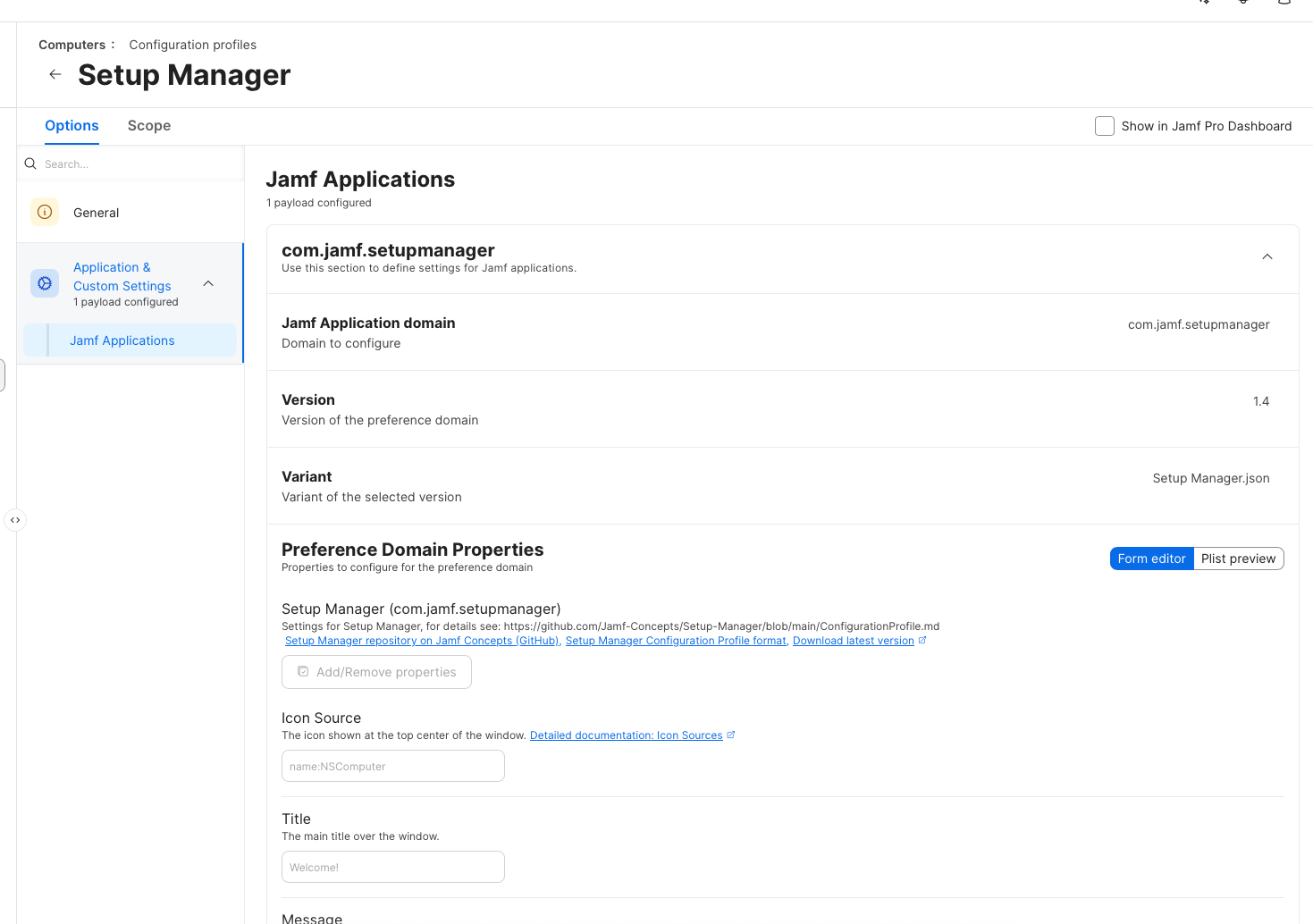Screen dimensions: 1313x924
Task: Click the Icon Source text field
Action: [x=393, y=766]
